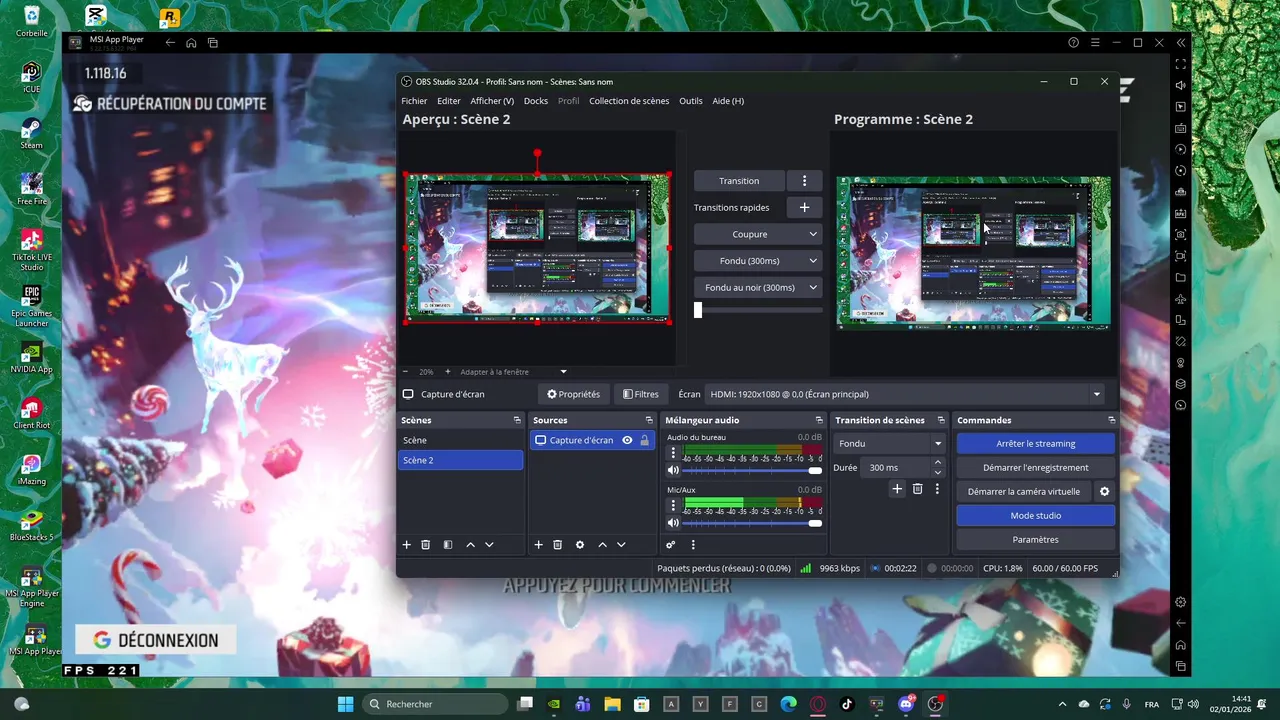
Task: Open audio mixer three-dot menu at bottom
Action: (693, 545)
